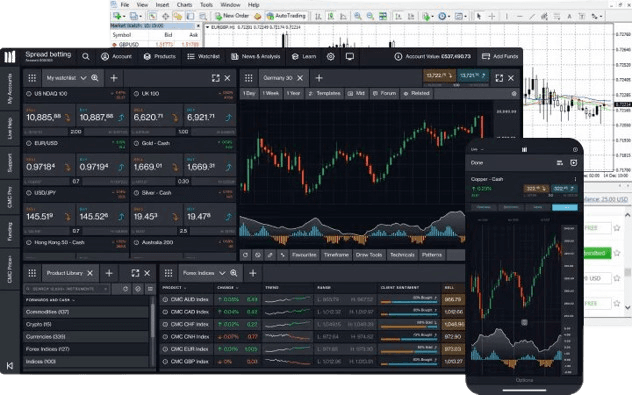The height and width of the screenshot is (395, 632).
Task: Add a new tab beside Product Library
Action: 109,273
